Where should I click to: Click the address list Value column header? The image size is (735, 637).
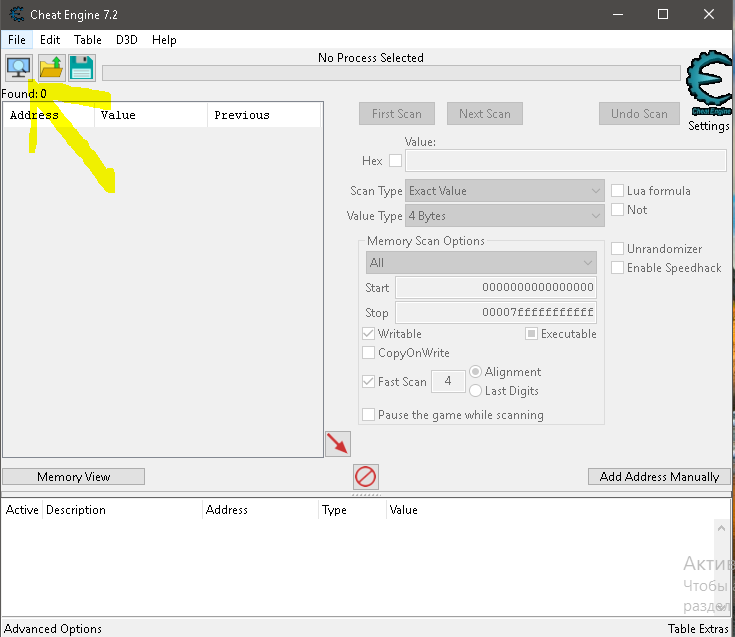(x=404, y=510)
